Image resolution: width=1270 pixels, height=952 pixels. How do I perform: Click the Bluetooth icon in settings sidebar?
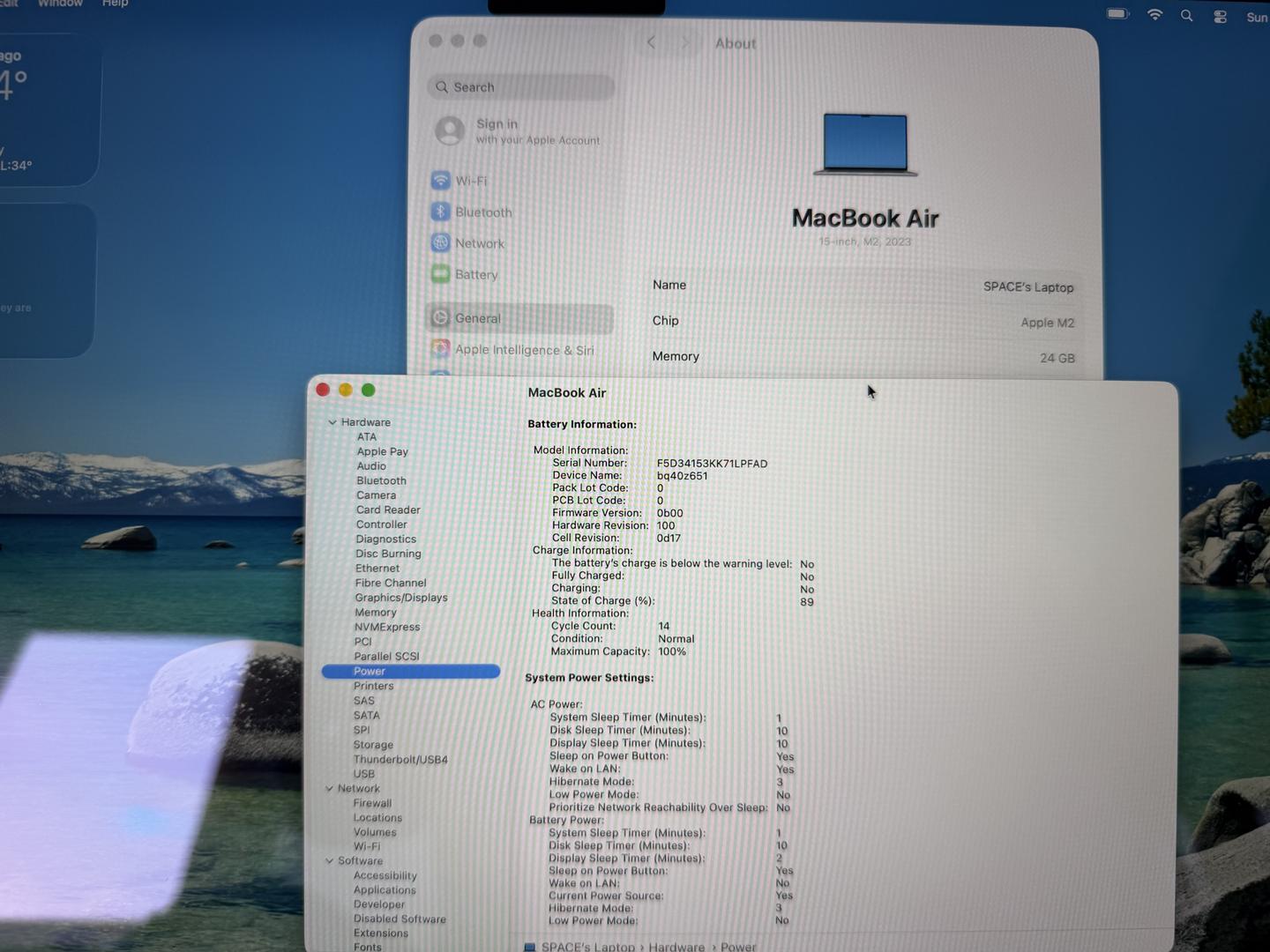pos(440,212)
